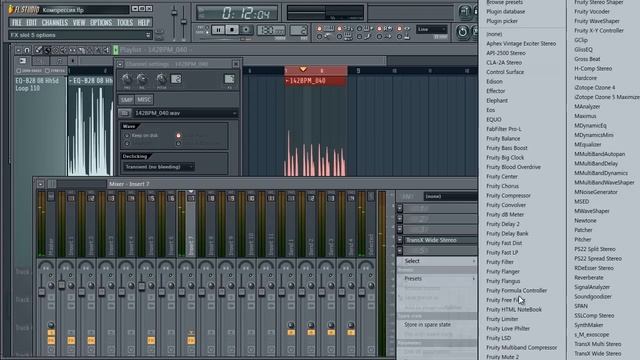Viewport: 640px width, 360px height.
Task: Choose Select in slot context menu
Action: point(437,261)
